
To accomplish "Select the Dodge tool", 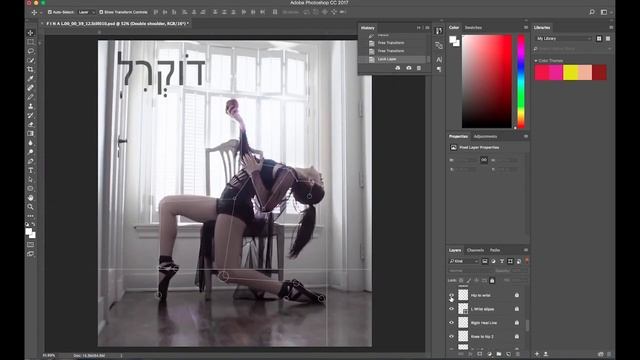I will (31, 152).
